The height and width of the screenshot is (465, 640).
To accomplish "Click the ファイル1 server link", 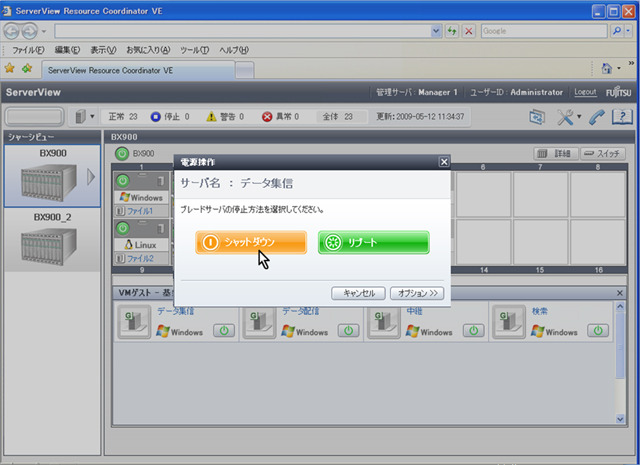I will coord(140,211).
